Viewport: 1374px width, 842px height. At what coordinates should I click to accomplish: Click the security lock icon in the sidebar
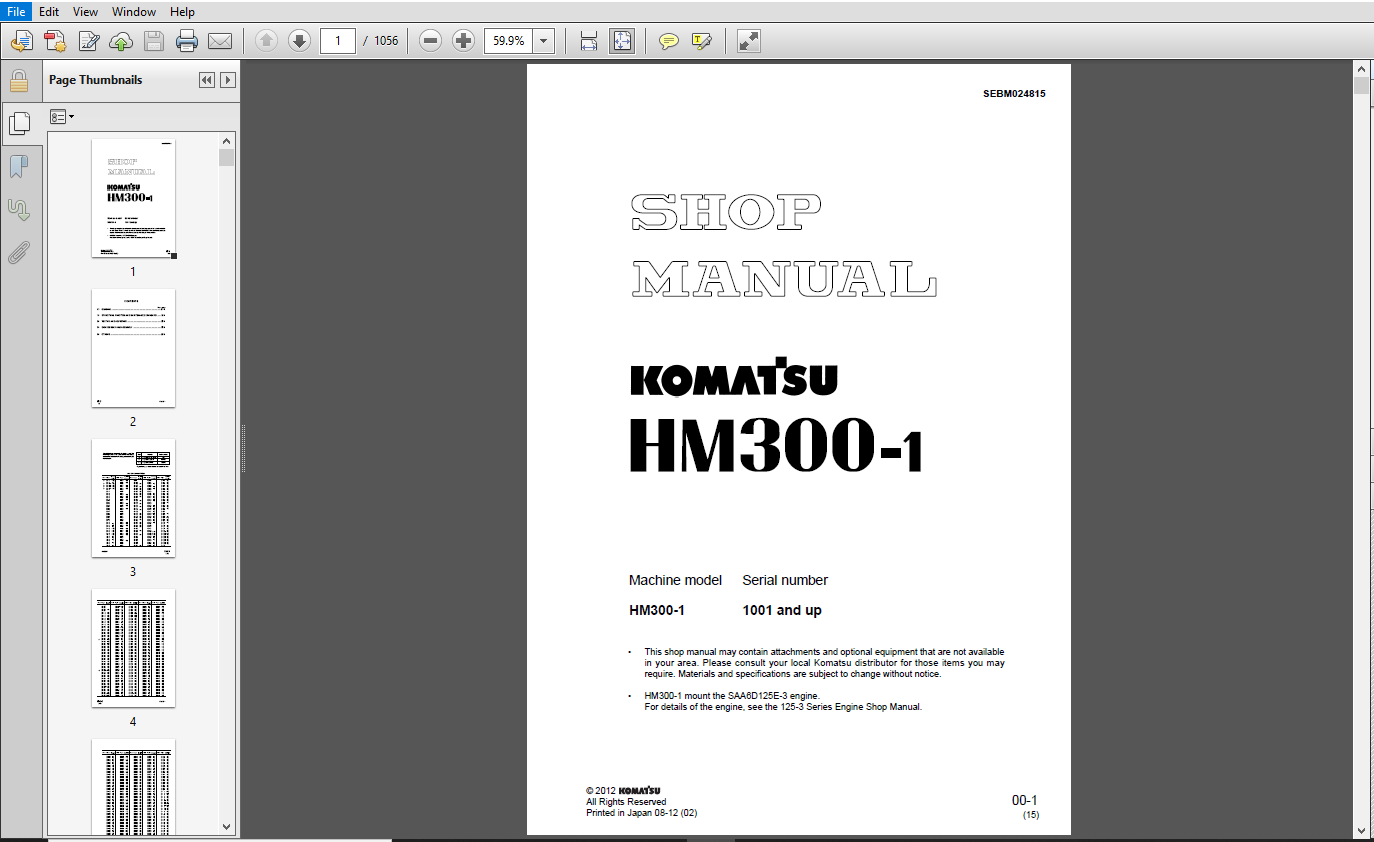tap(19, 80)
